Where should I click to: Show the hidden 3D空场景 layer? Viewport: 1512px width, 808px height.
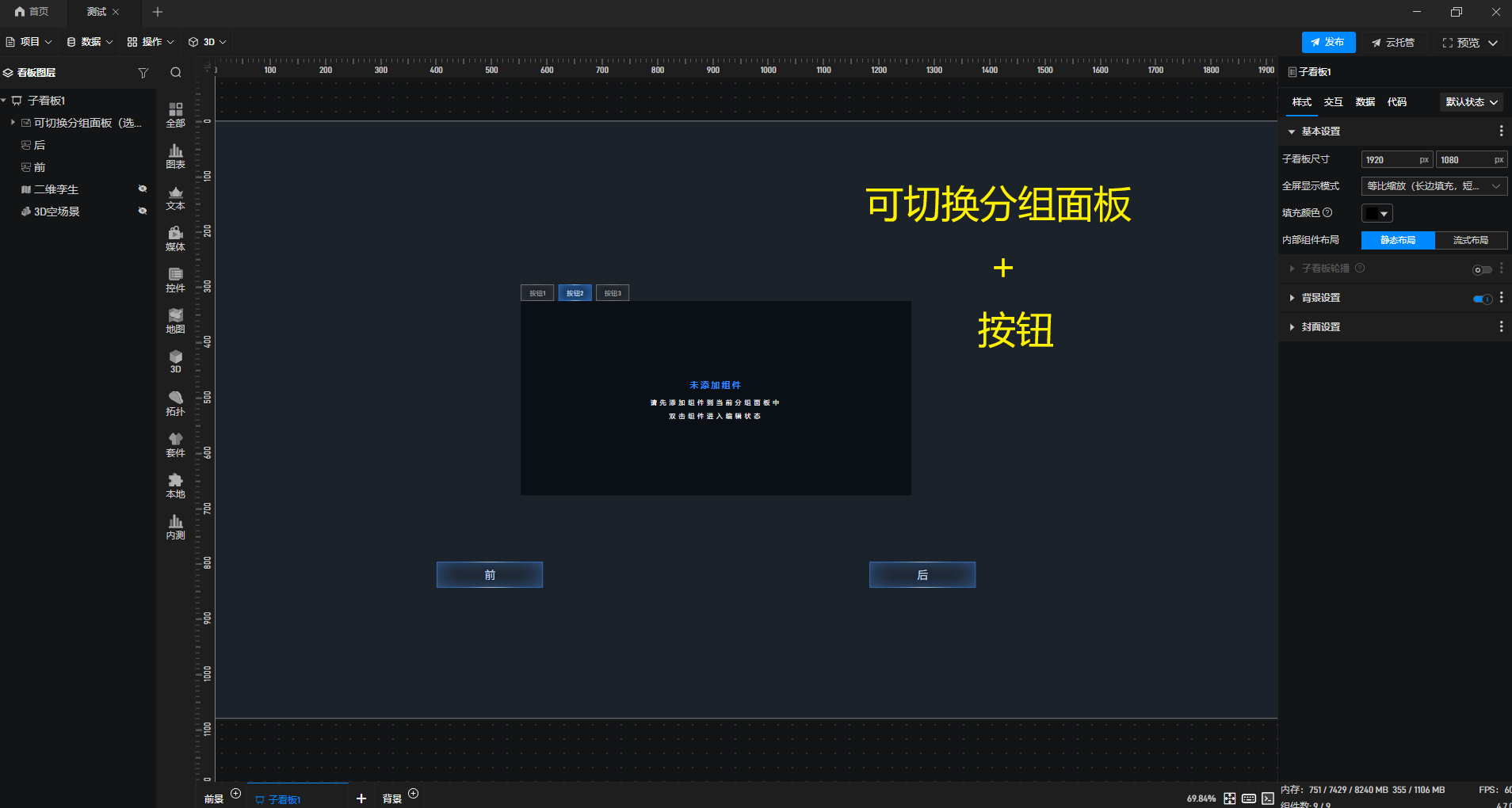click(x=143, y=211)
